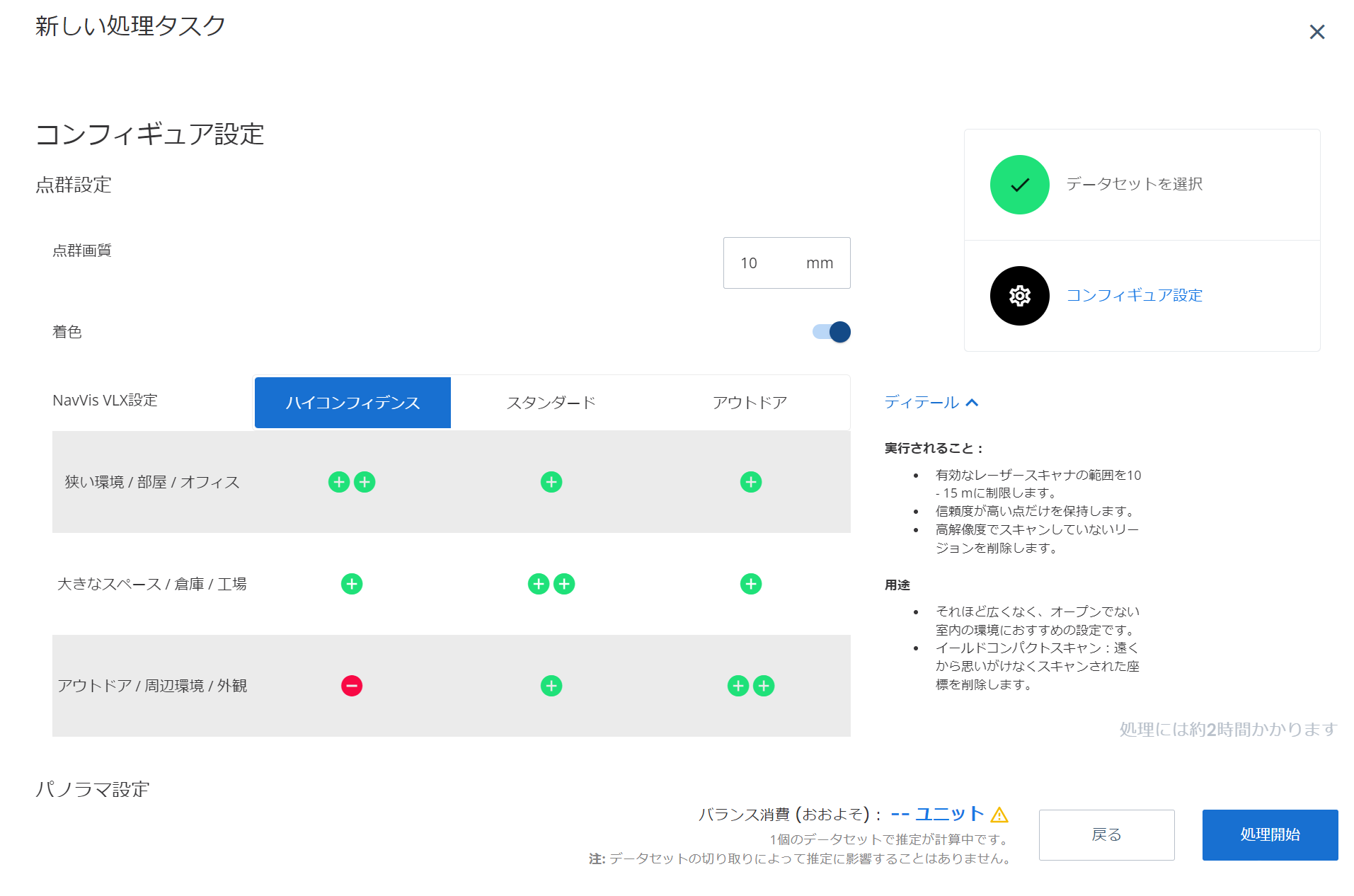The height and width of the screenshot is (896, 1354).
Task: Close the 新しい処理タスク dialog
Action: tap(1316, 32)
